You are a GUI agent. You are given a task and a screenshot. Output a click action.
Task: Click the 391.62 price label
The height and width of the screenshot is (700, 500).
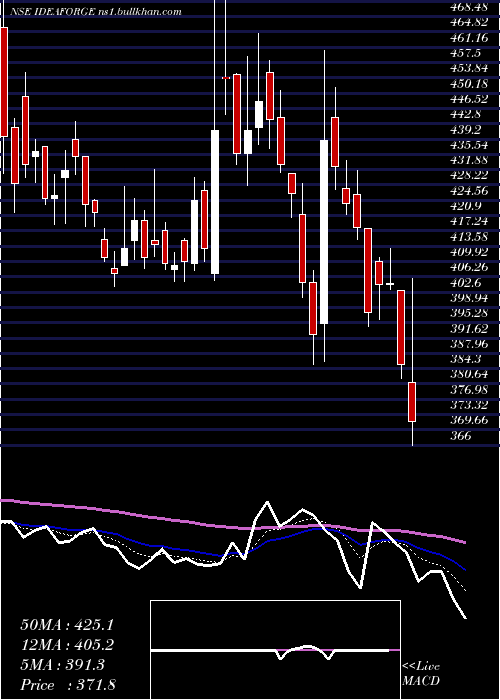(x=469, y=328)
